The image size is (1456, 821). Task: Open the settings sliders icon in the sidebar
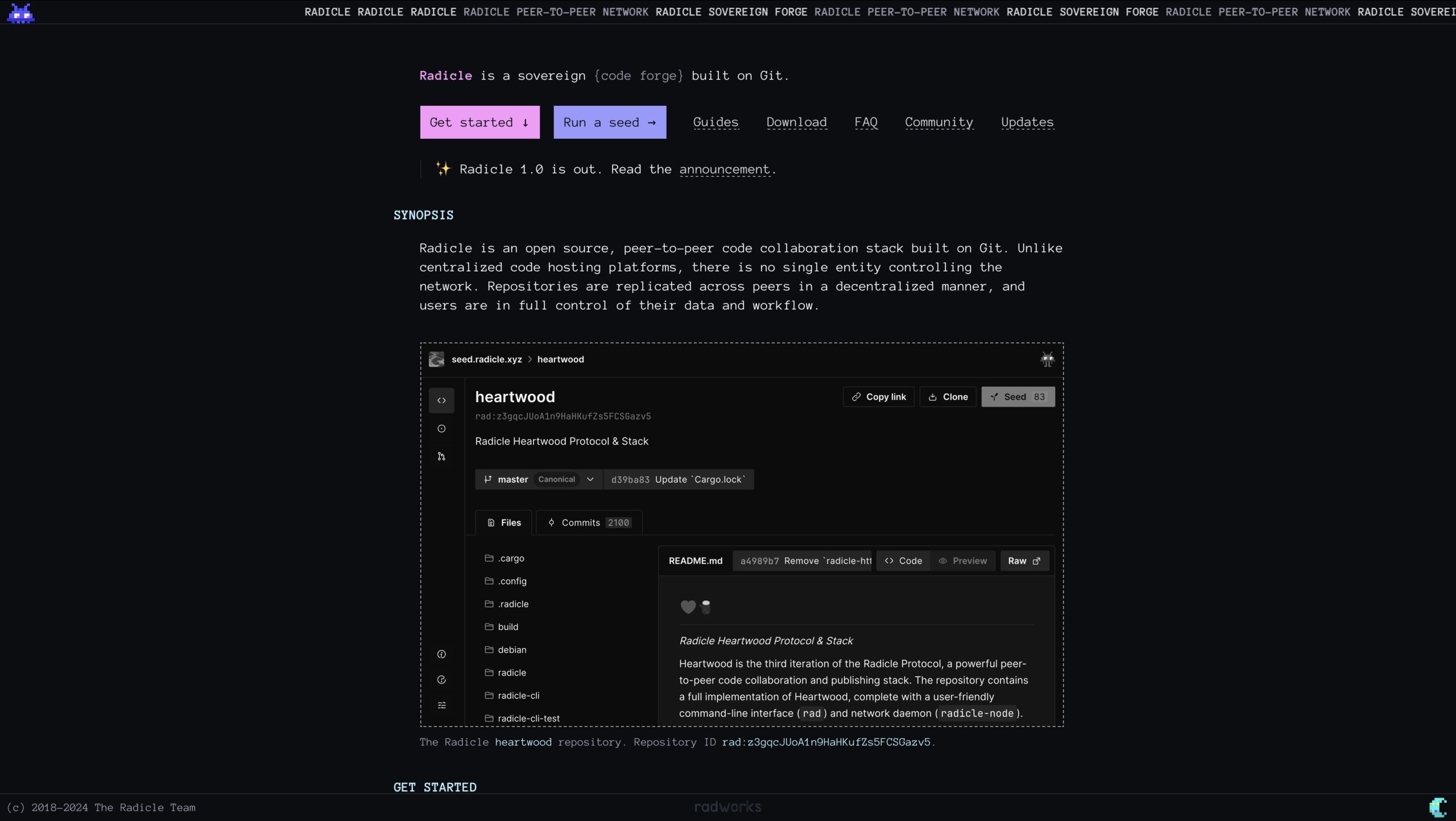441,706
